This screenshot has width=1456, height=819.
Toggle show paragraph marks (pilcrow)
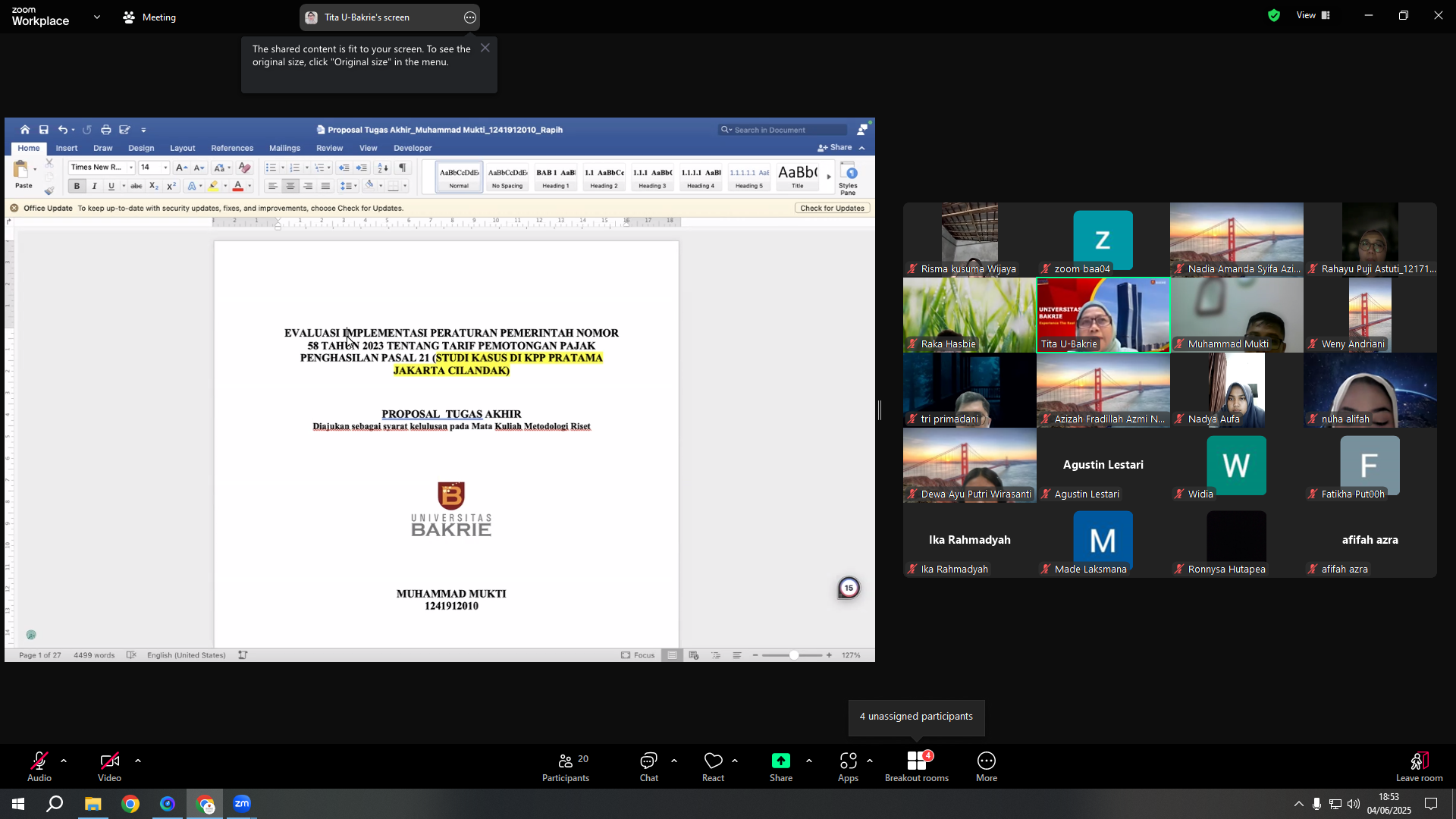point(403,168)
